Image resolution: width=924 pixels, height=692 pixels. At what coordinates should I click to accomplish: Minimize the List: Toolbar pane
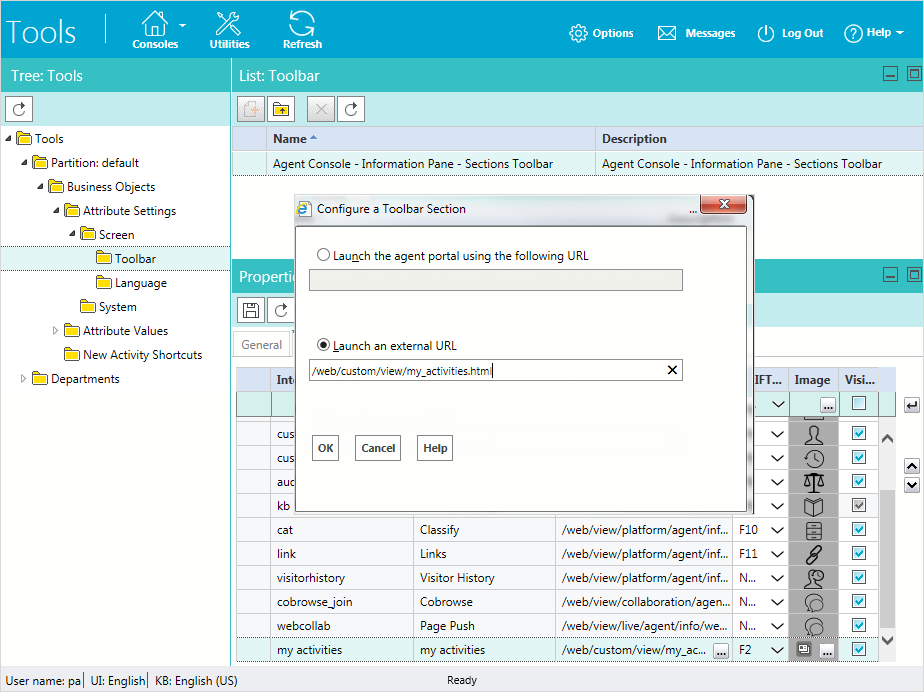point(890,74)
